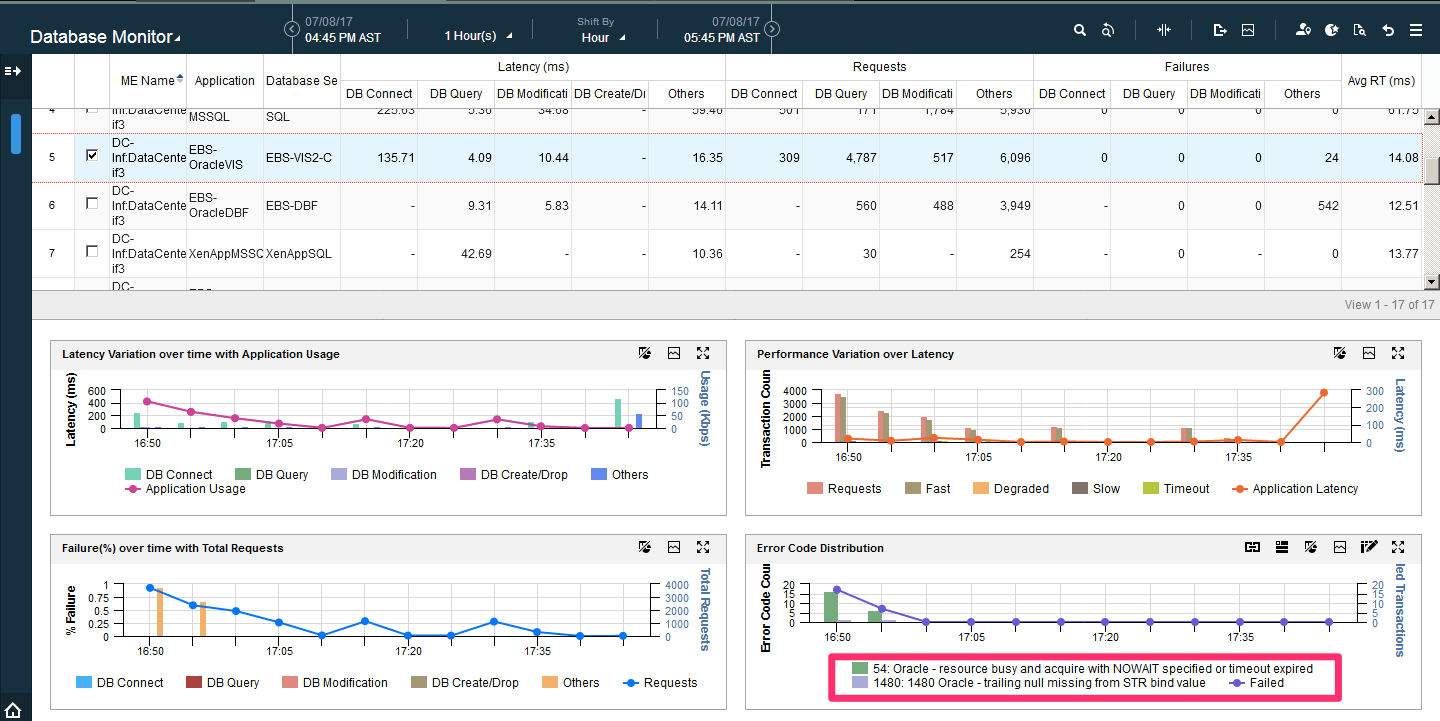Tick the row 7 XenAppMSSQL checkbox
Image resolution: width=1440 pixels, height=721 pixels.
click(92, 251)
